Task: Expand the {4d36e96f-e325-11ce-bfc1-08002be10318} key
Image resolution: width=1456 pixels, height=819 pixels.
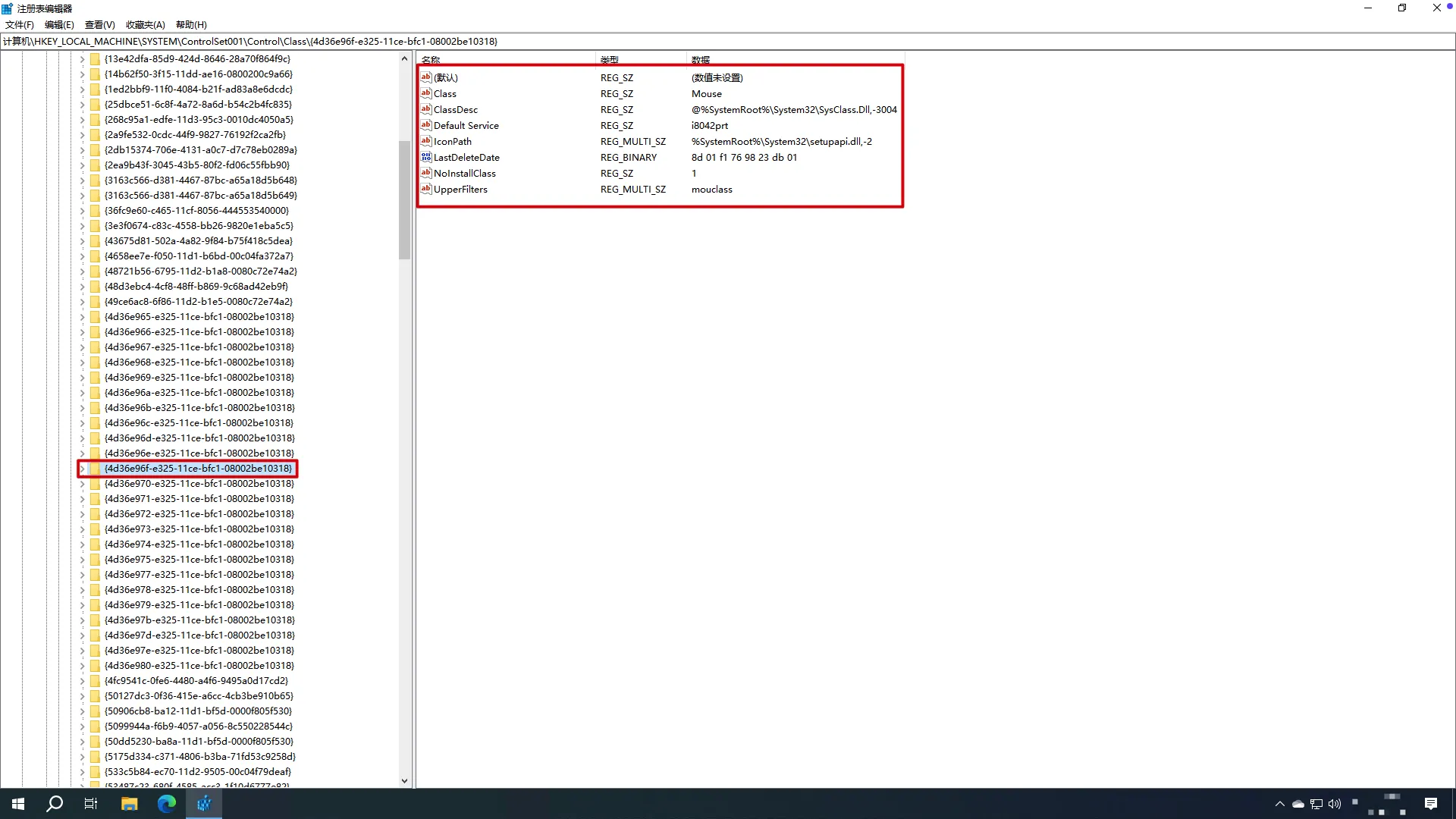Action: (83, 469)
